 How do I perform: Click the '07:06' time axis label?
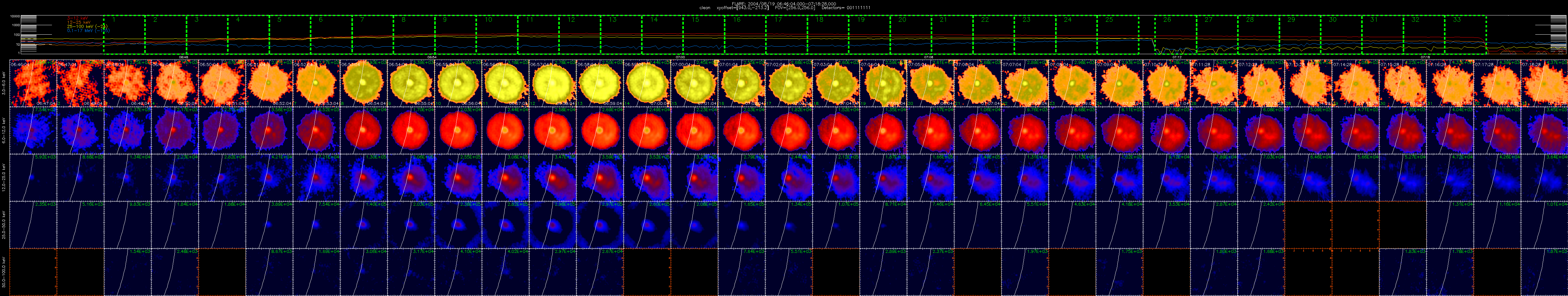click(928, 57)
